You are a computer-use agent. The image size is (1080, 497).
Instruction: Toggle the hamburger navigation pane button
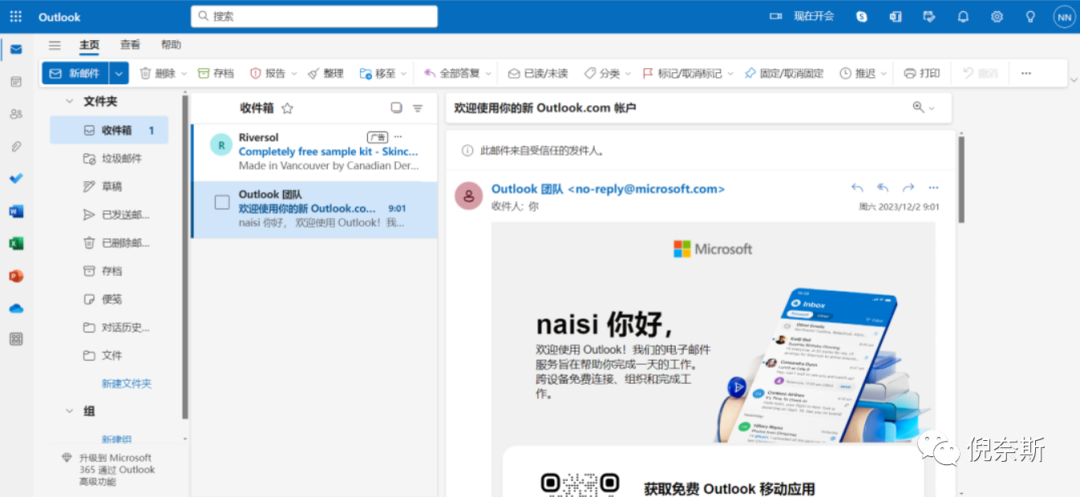(55, 45)
